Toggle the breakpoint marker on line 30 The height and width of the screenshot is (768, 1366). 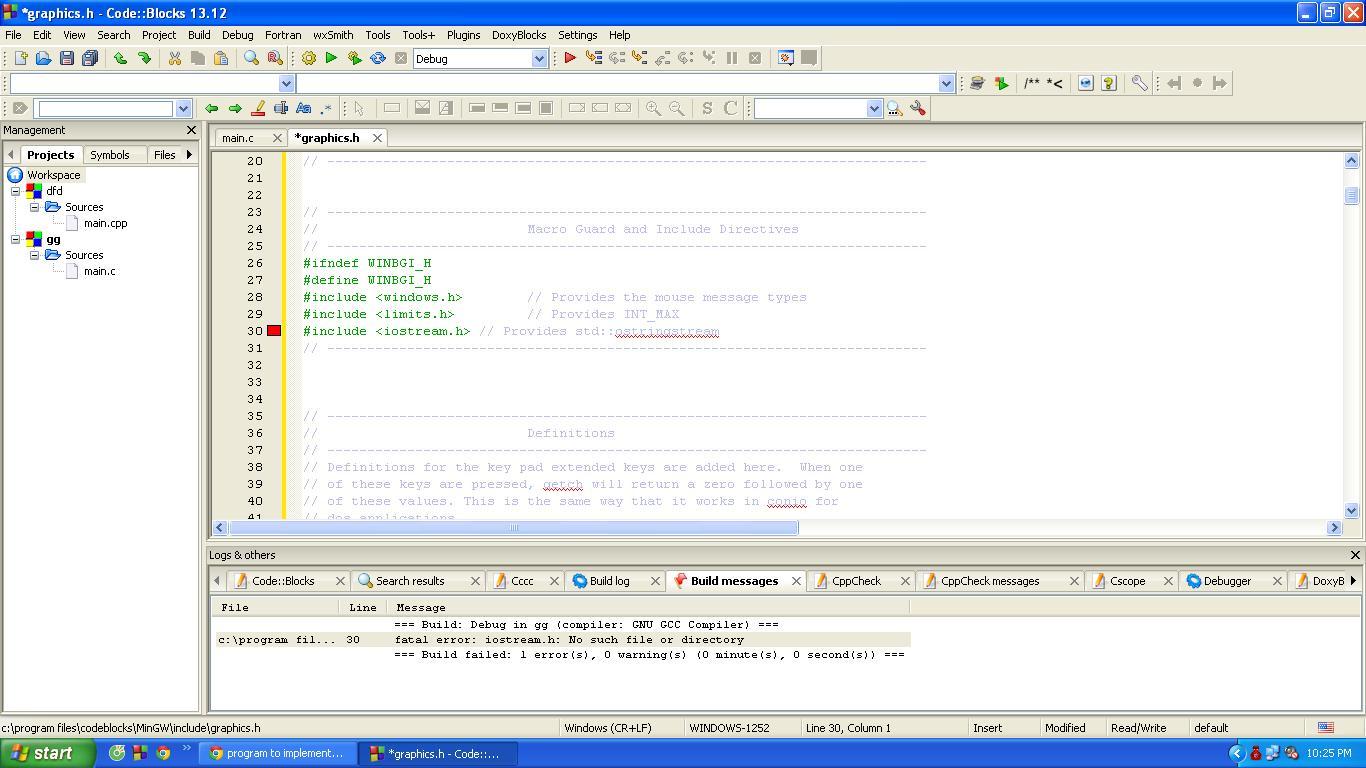click(275, 331)
